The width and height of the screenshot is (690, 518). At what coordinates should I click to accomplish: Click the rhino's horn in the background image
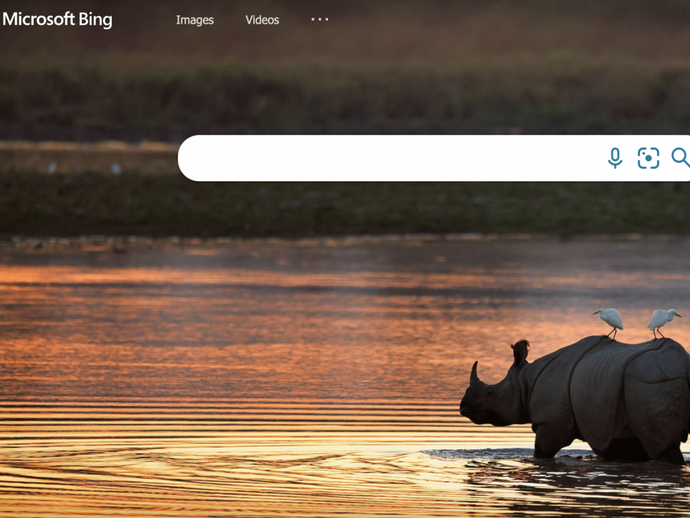tap(474, 373)
